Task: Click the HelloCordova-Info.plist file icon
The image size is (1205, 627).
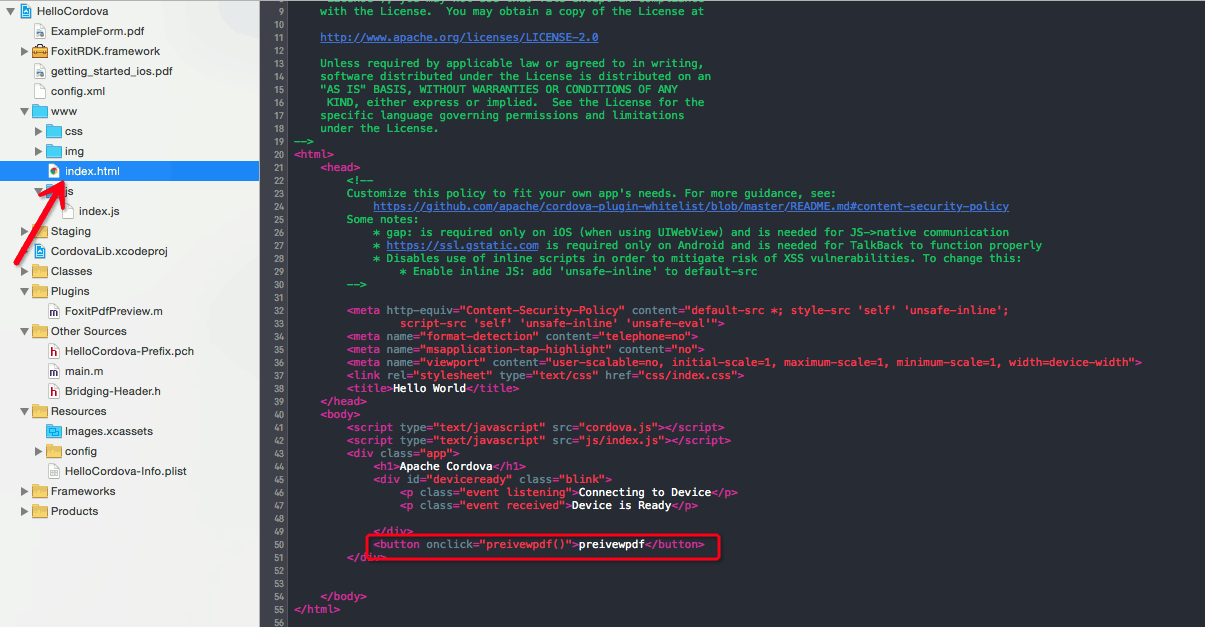Action: pos(54,471)
